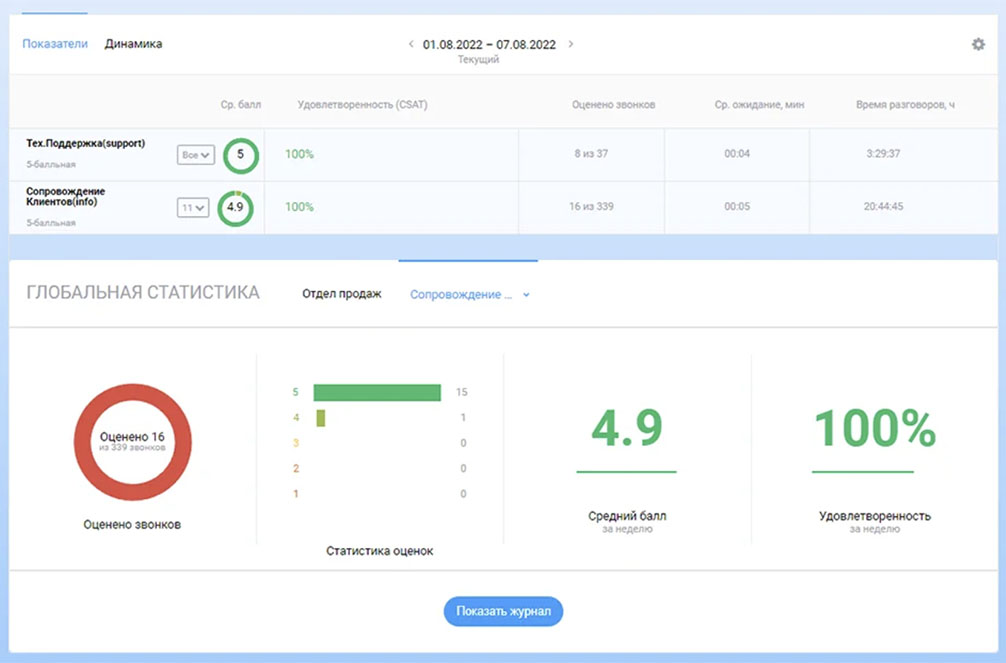Switch to the Динамика tab
The image size is (1006, 663).
coord(135,44)
